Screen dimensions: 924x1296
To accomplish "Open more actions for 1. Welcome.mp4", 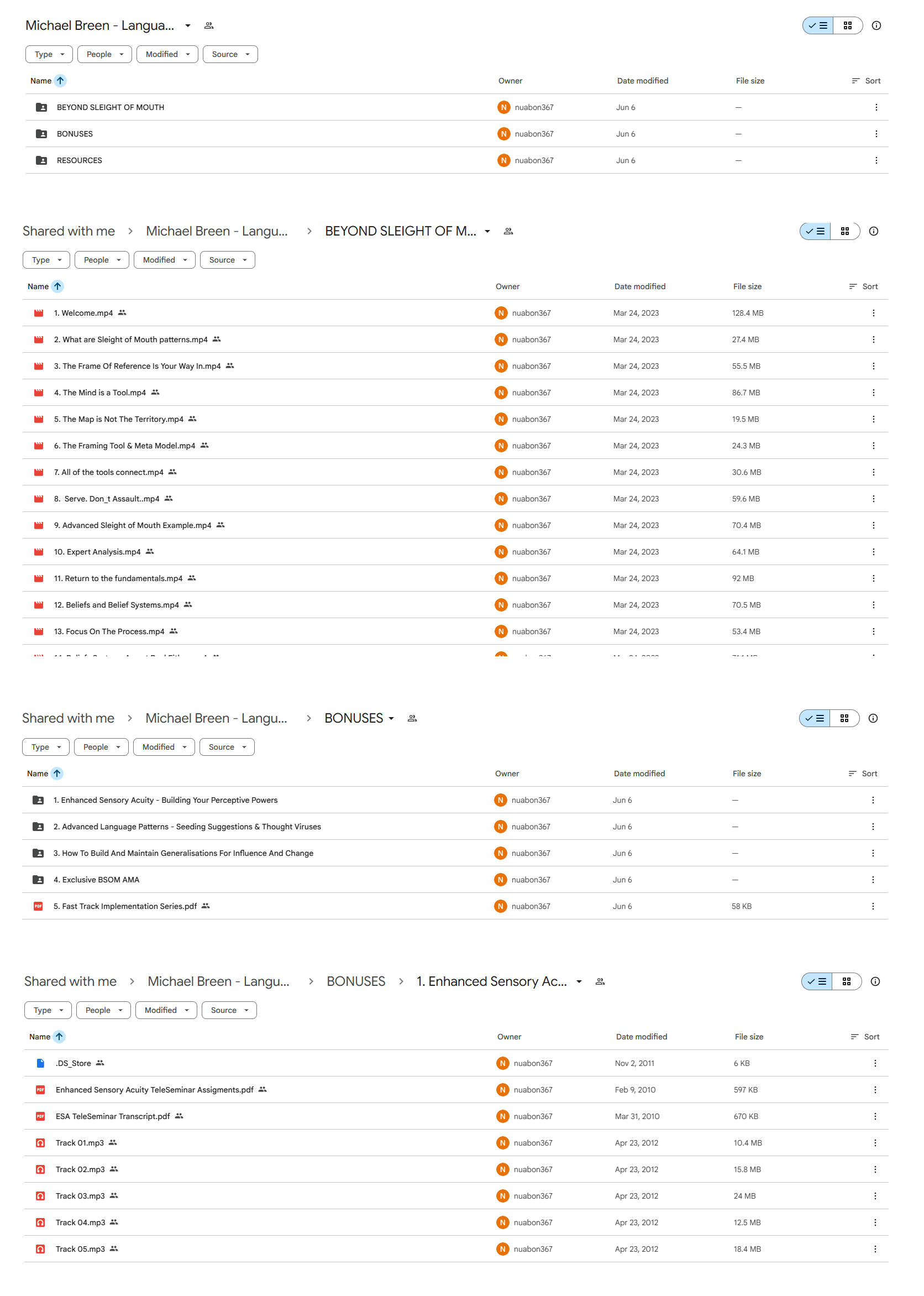I will (873, 313).
